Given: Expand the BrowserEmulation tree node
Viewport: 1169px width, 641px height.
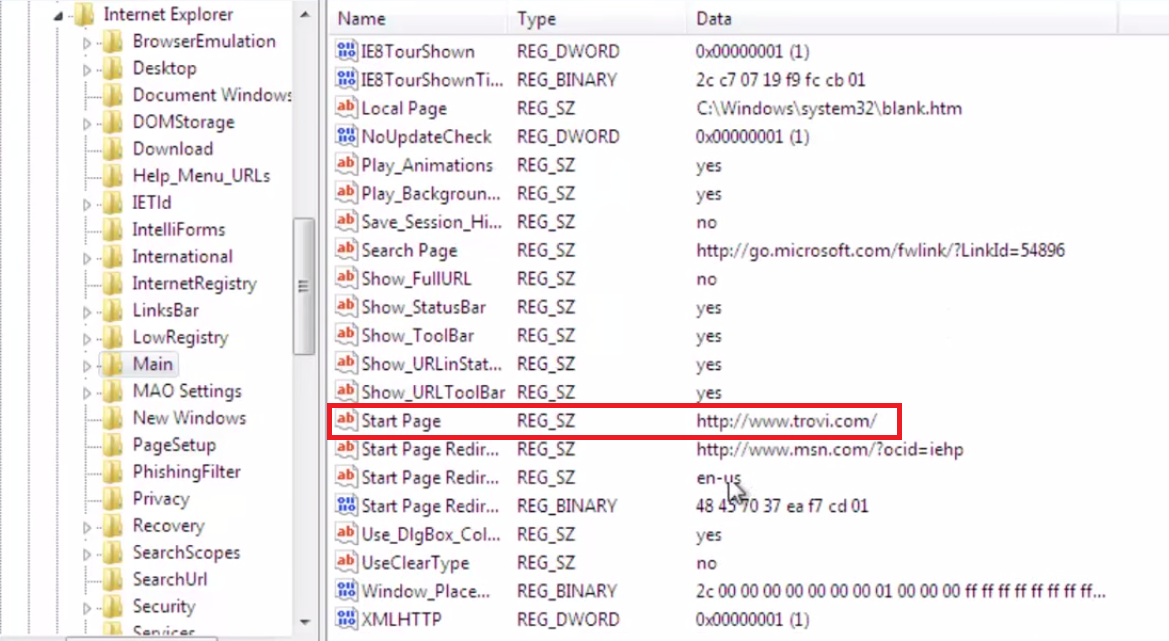Looking at the screenshot, I should pos(88,43).
